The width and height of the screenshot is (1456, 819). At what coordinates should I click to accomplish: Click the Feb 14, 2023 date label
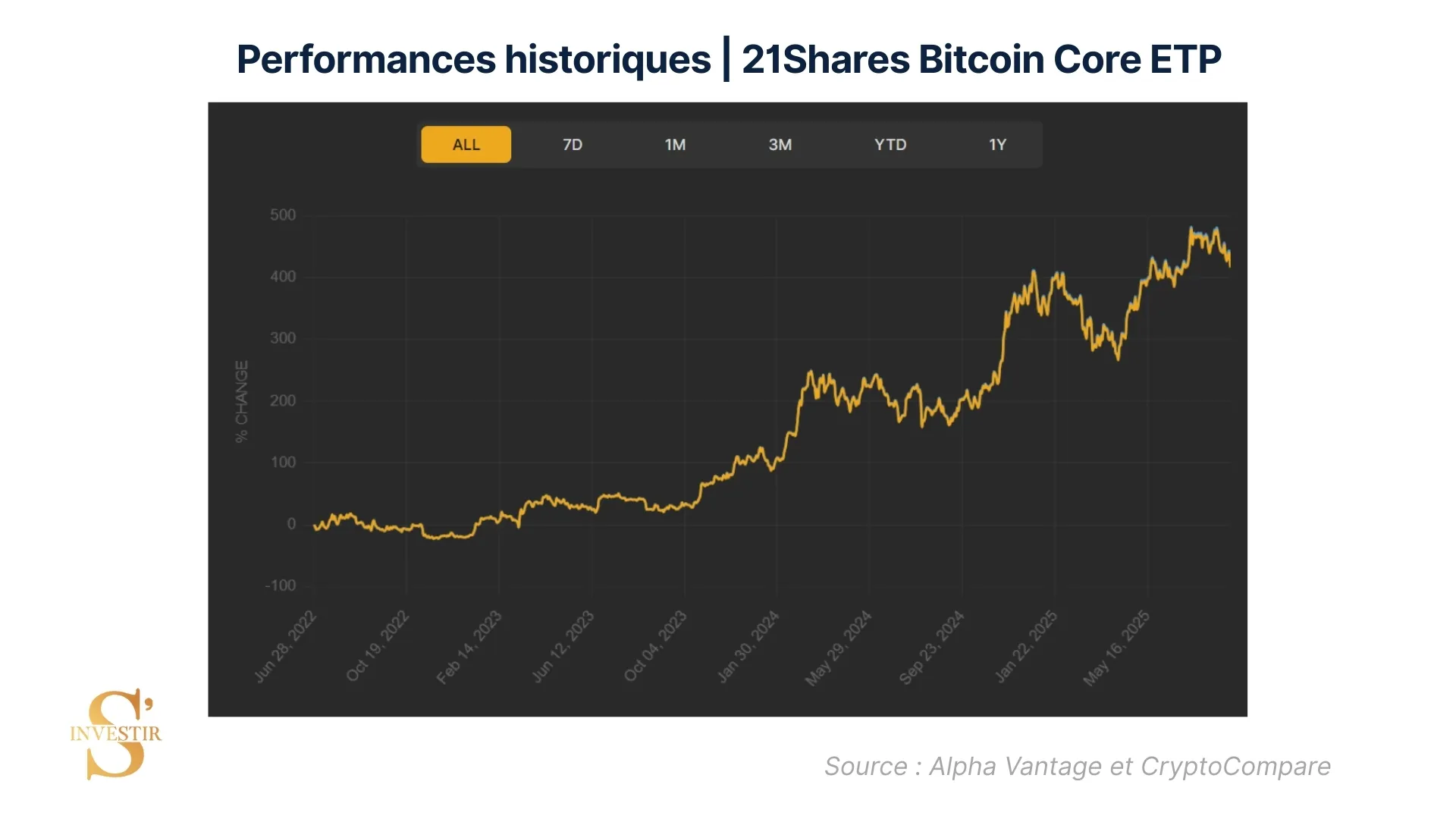tap(469, 647)
